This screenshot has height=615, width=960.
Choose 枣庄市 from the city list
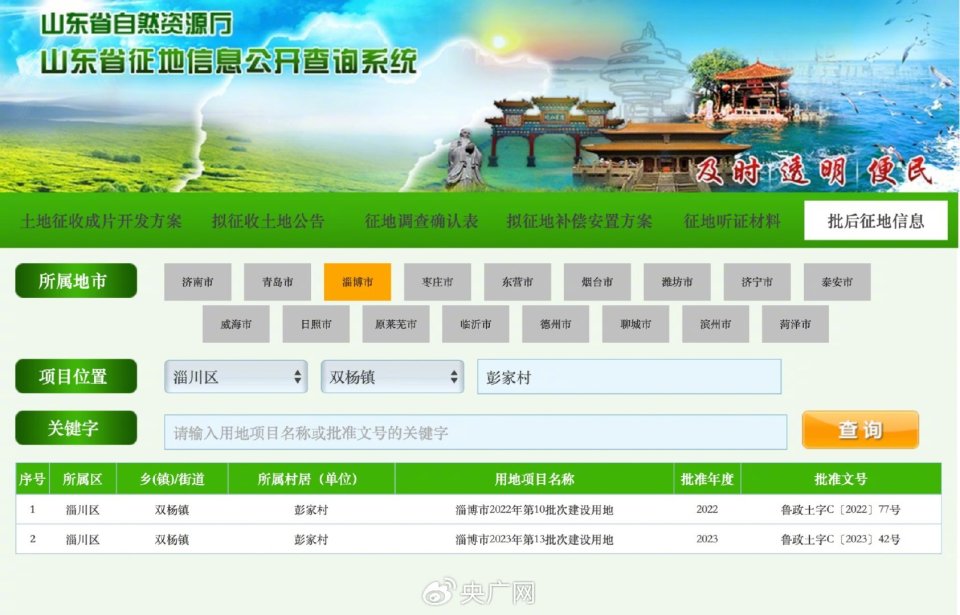pyautogui.click(x=437, y=281)
